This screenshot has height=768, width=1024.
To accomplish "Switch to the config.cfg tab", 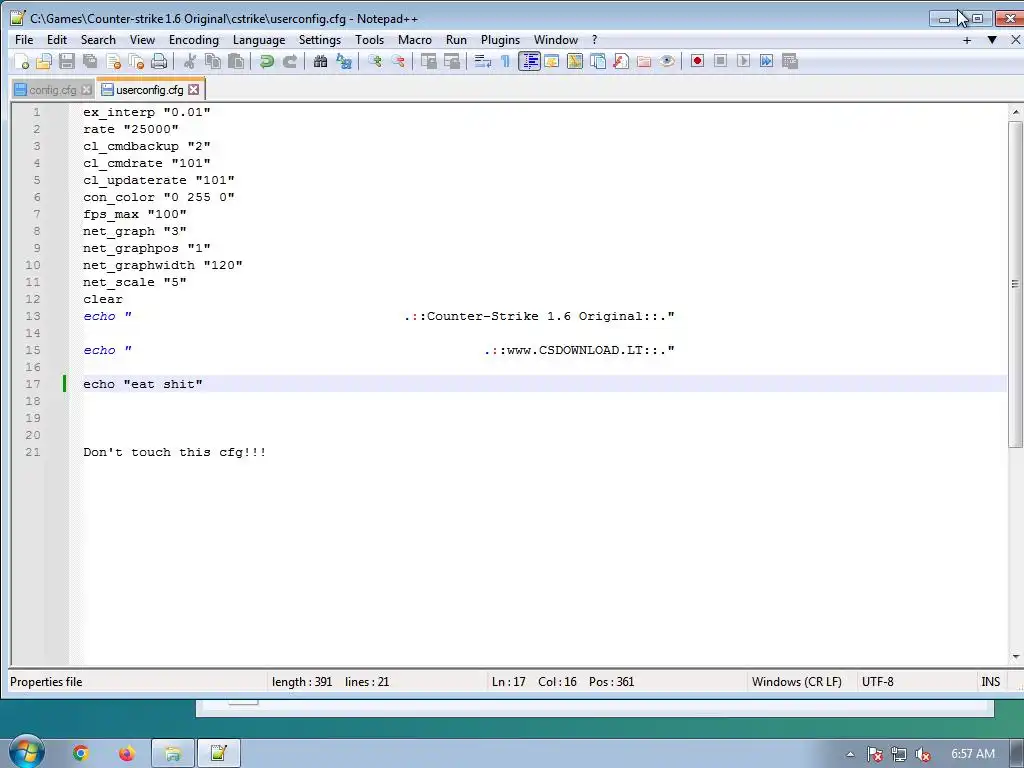I will click(52, 90).
